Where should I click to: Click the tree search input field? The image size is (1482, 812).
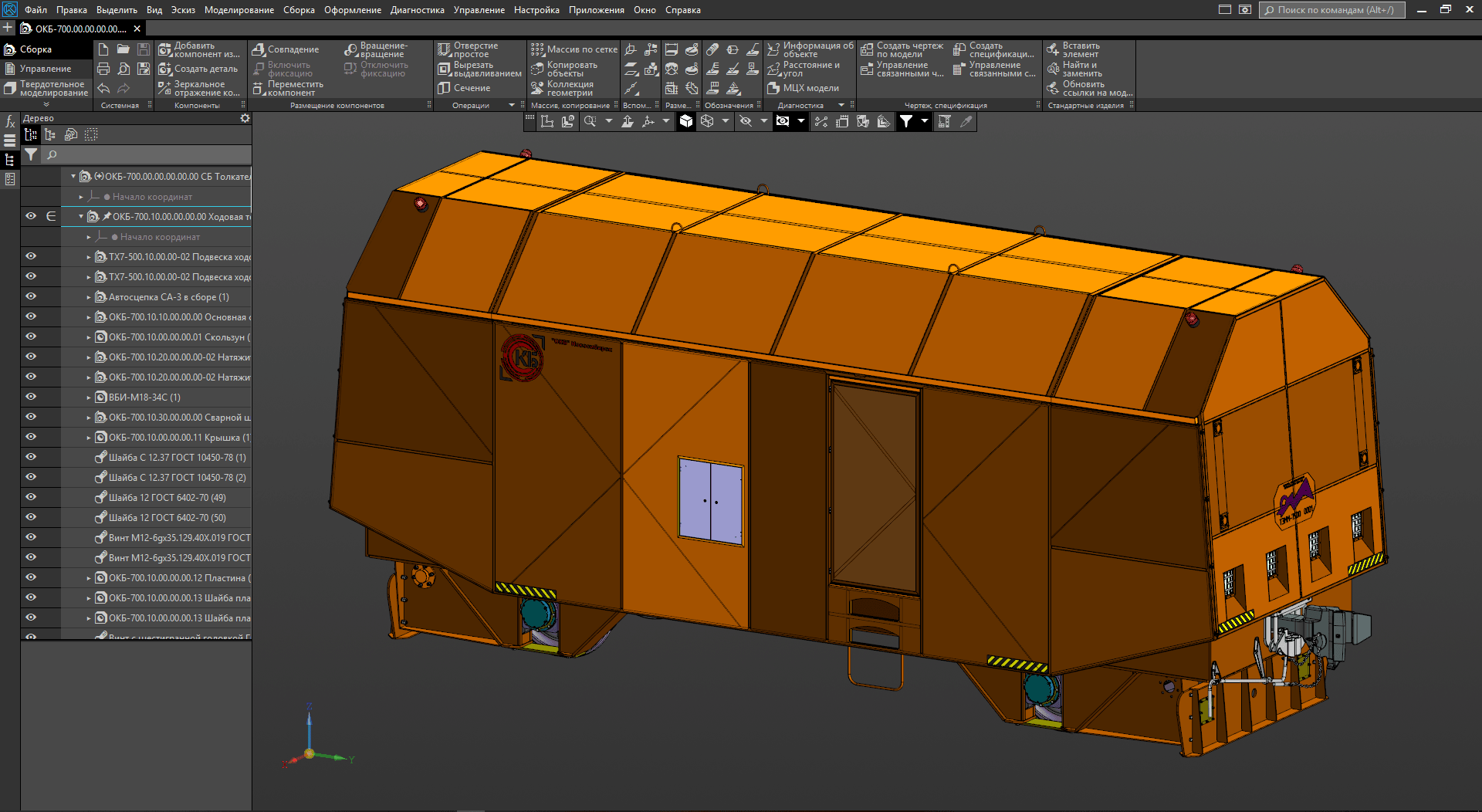tap(147, 155)
